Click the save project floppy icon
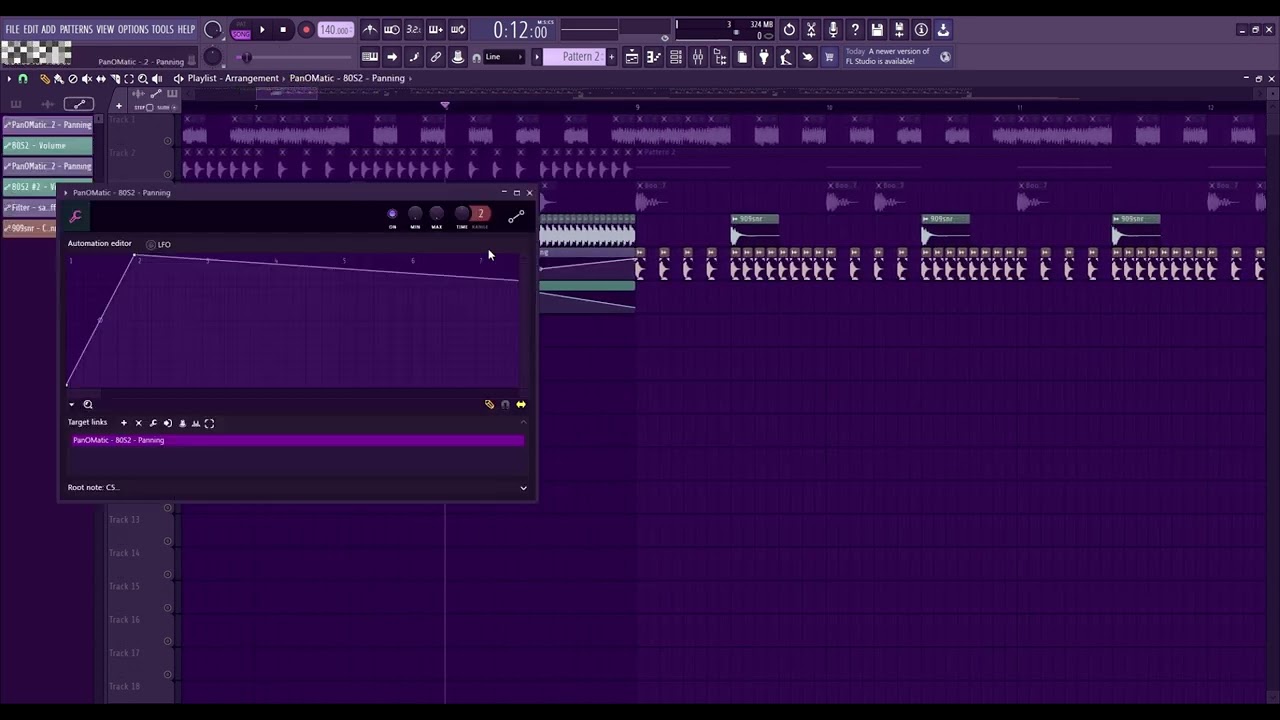1280x720 pixels. pos(877,30)
